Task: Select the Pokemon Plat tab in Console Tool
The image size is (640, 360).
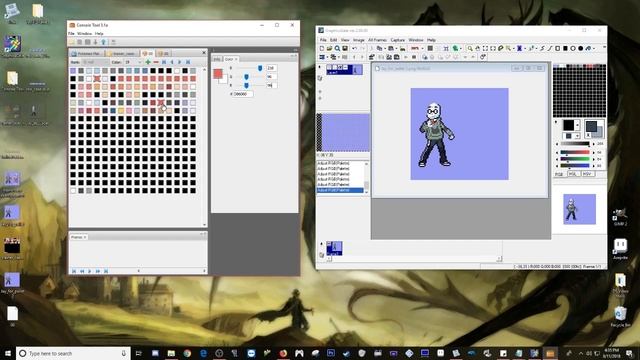Action: (x=86, y=53)
